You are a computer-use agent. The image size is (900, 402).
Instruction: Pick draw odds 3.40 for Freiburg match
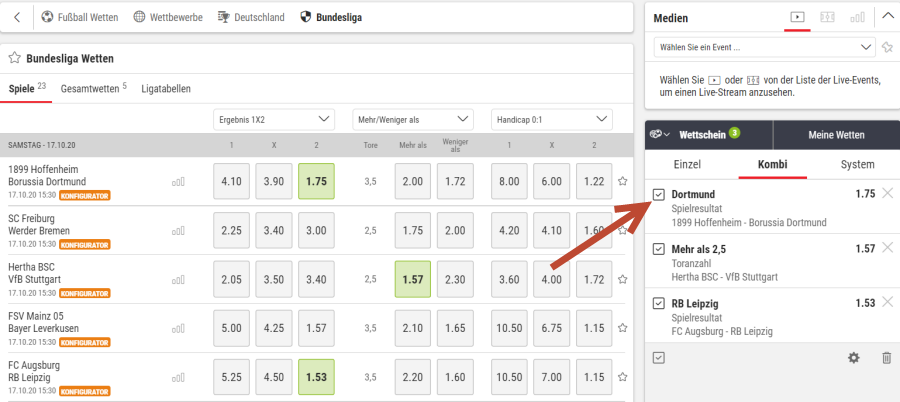[274, 230]
